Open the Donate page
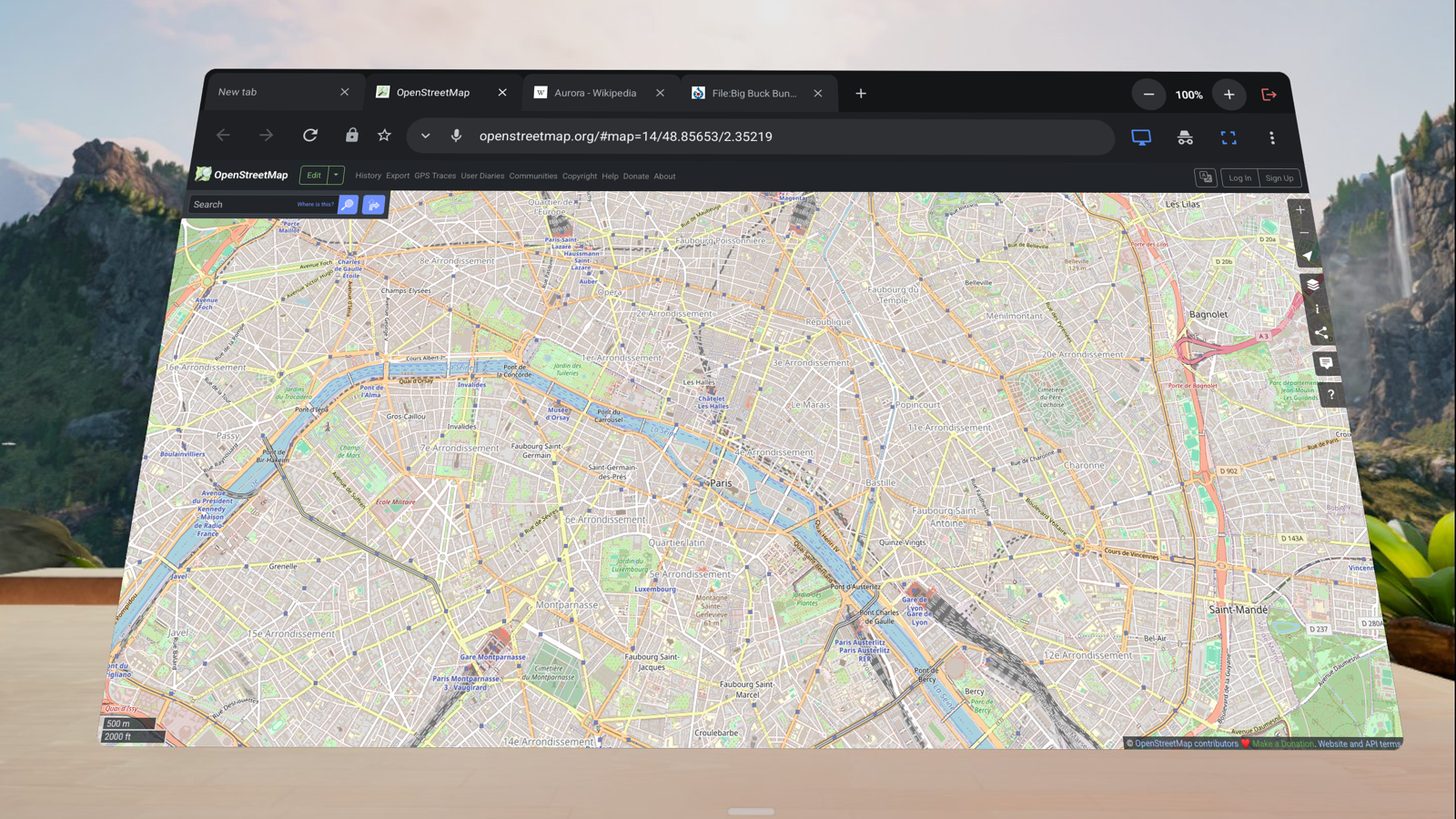This screenshot has width=1456, height=819. point(636,177)
